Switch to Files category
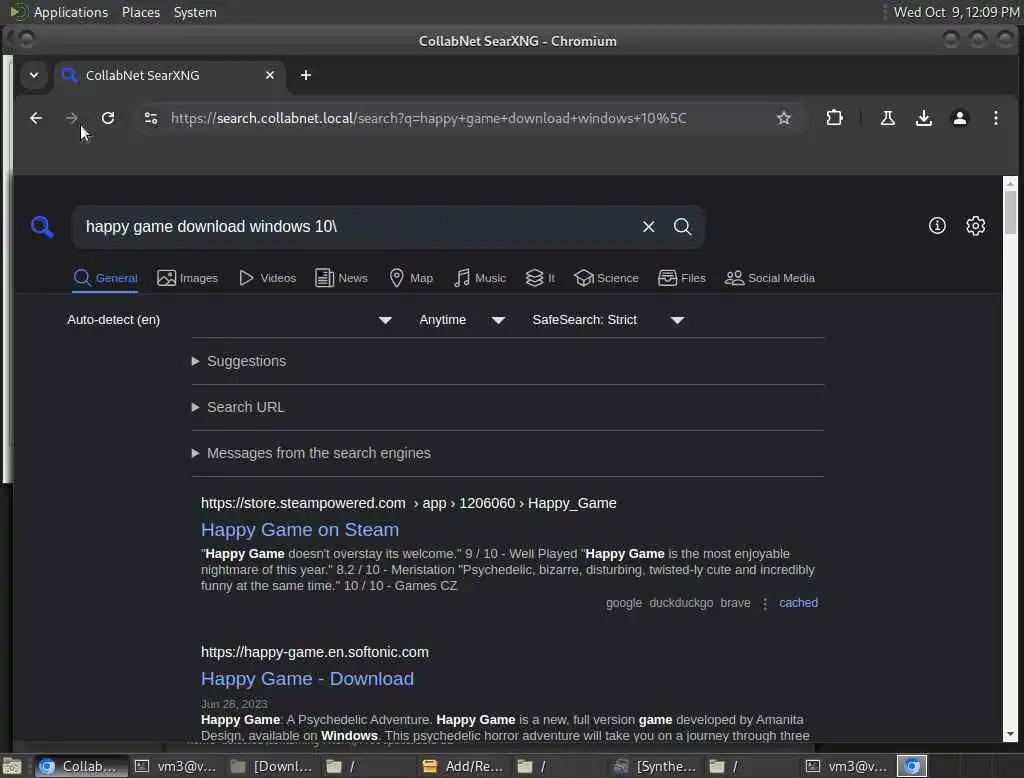 [x=682, y=278]
